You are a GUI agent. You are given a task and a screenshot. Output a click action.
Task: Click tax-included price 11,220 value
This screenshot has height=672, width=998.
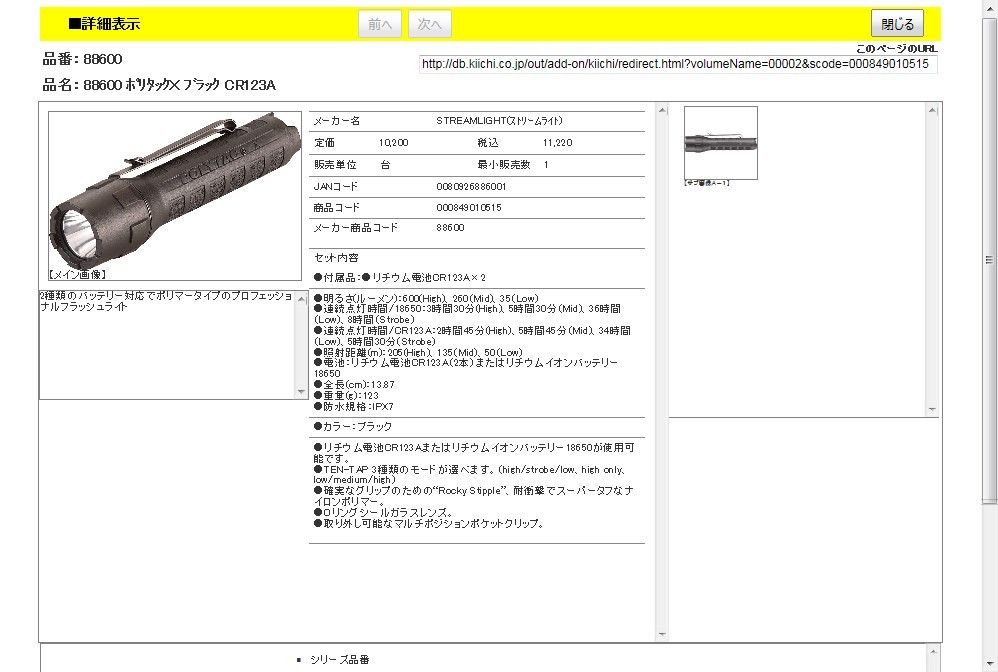point(557,143)
